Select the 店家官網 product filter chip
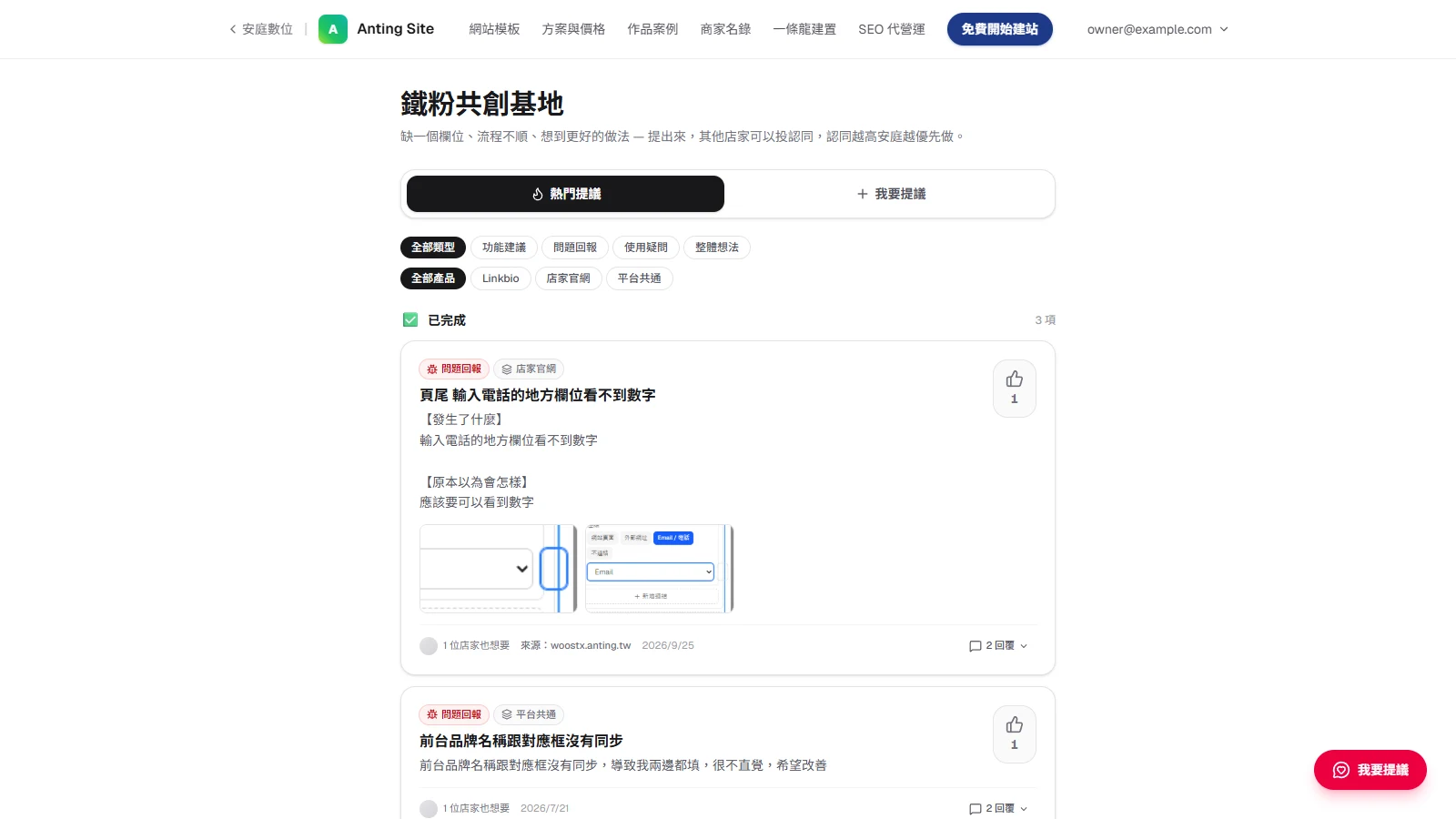The height and width of the screenshot is (819, 1456). (x=569, y=278)
